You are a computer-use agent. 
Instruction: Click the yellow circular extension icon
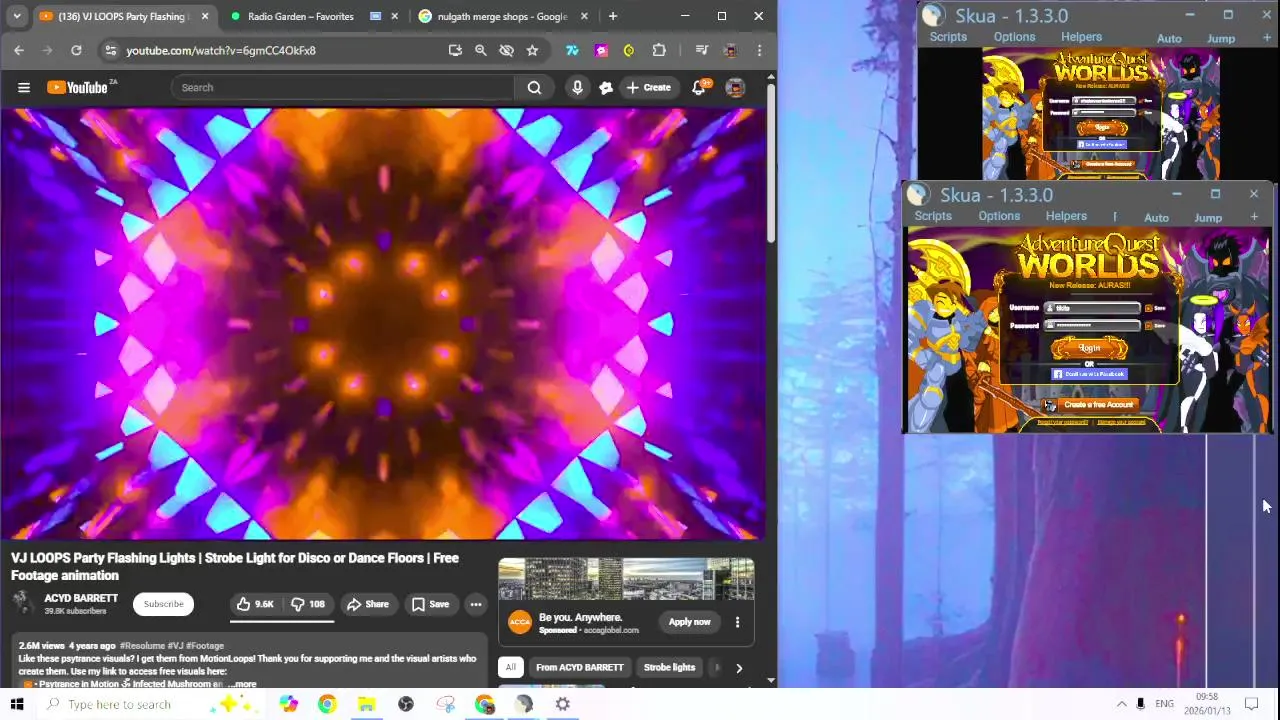tap(629, 50)
